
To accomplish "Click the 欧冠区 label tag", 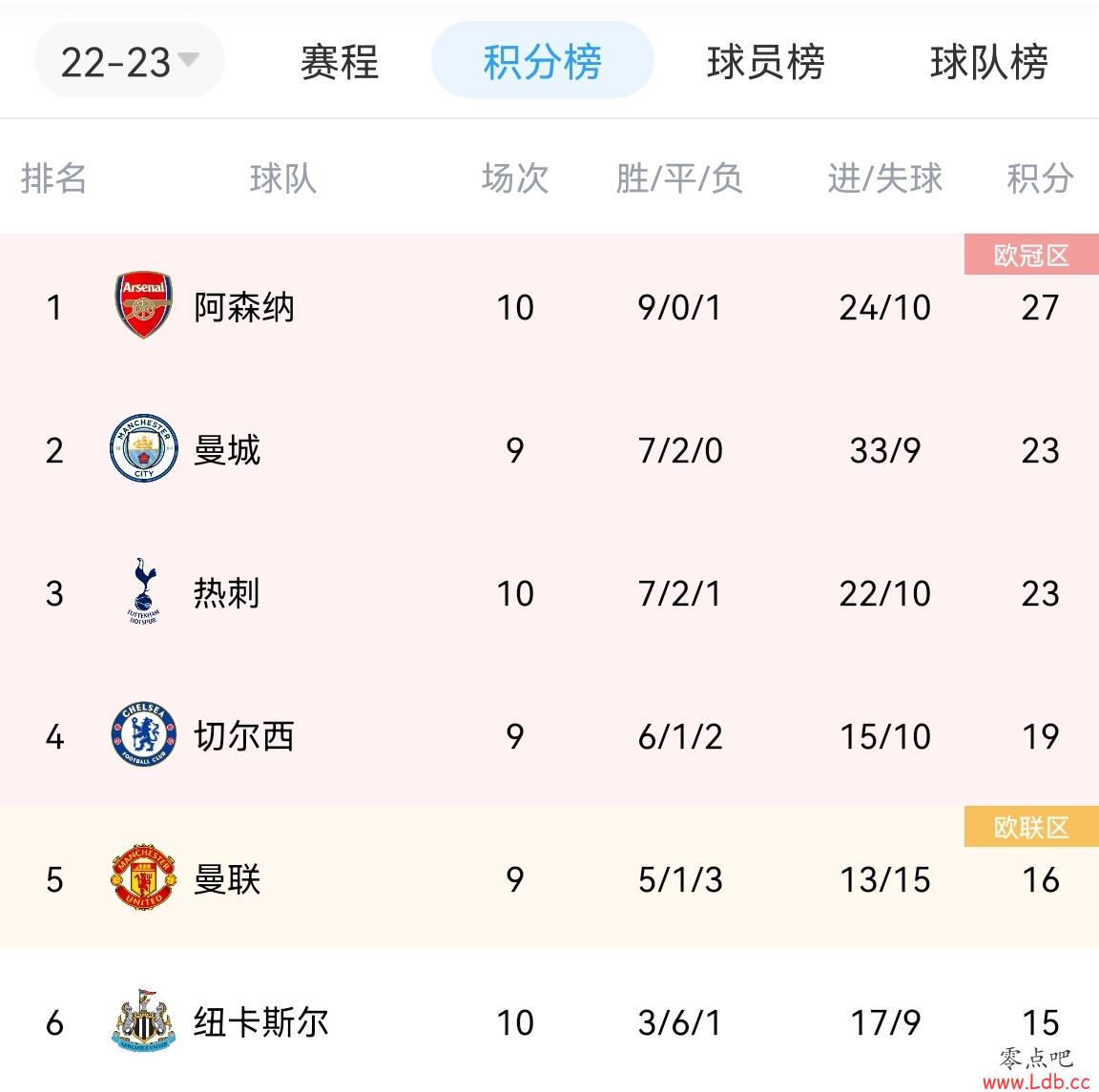I will click(1031, 255).
